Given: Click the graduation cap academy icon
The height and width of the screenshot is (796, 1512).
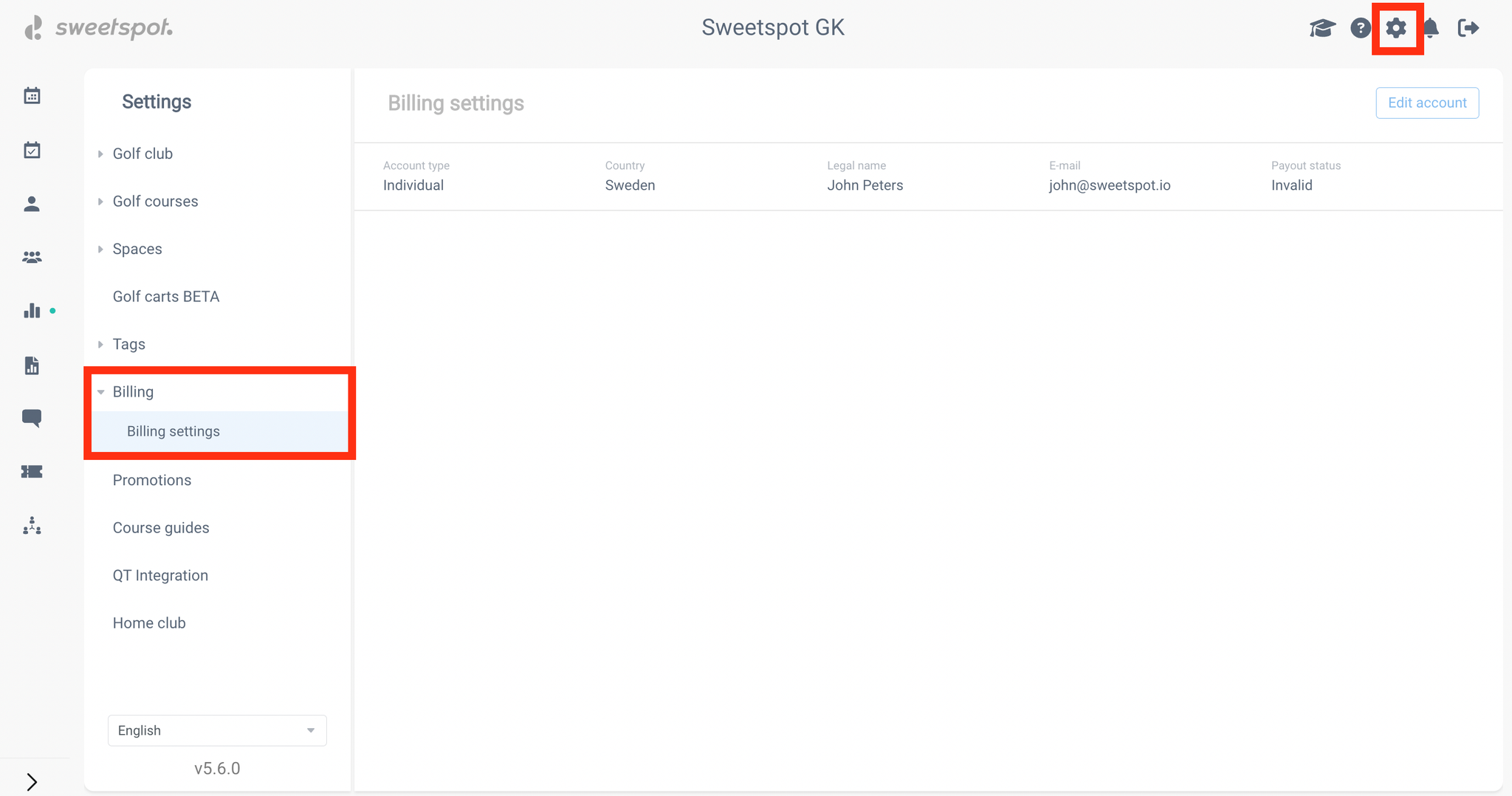Looking at the screenshot, I should coord(1322,28).
